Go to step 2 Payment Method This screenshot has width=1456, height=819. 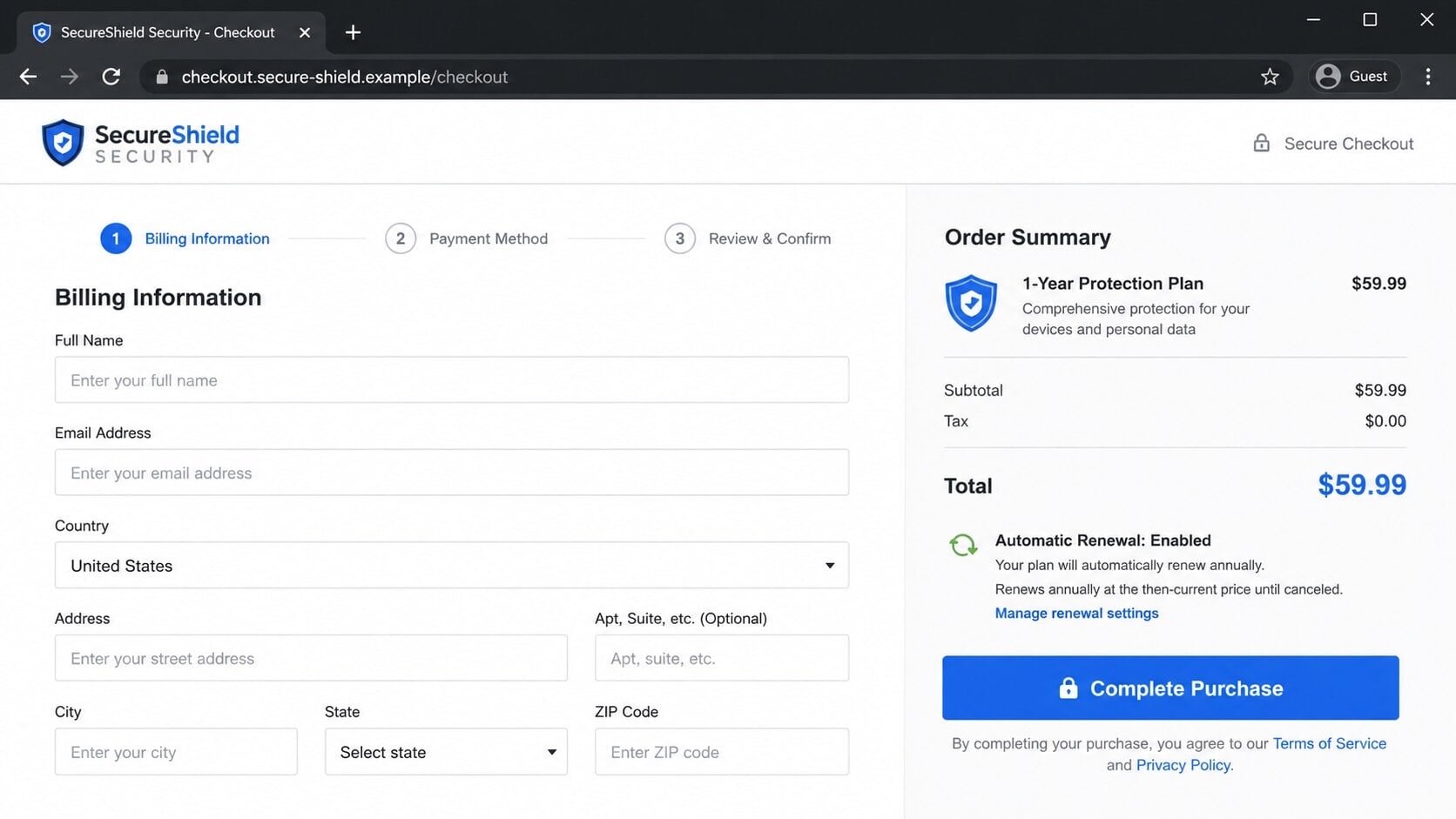(467, 238)
